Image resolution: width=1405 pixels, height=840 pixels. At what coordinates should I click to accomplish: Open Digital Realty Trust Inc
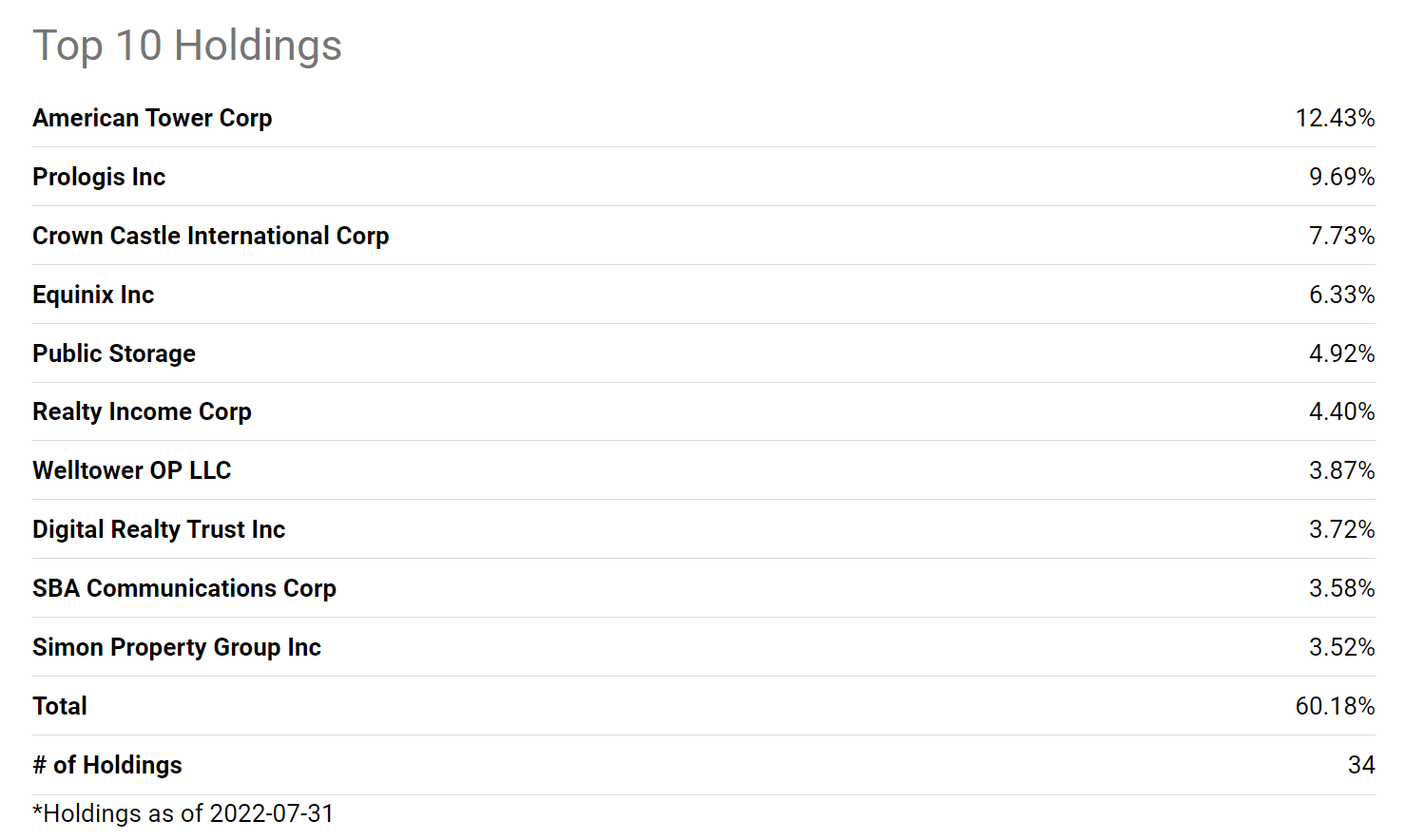coord(159,529)
